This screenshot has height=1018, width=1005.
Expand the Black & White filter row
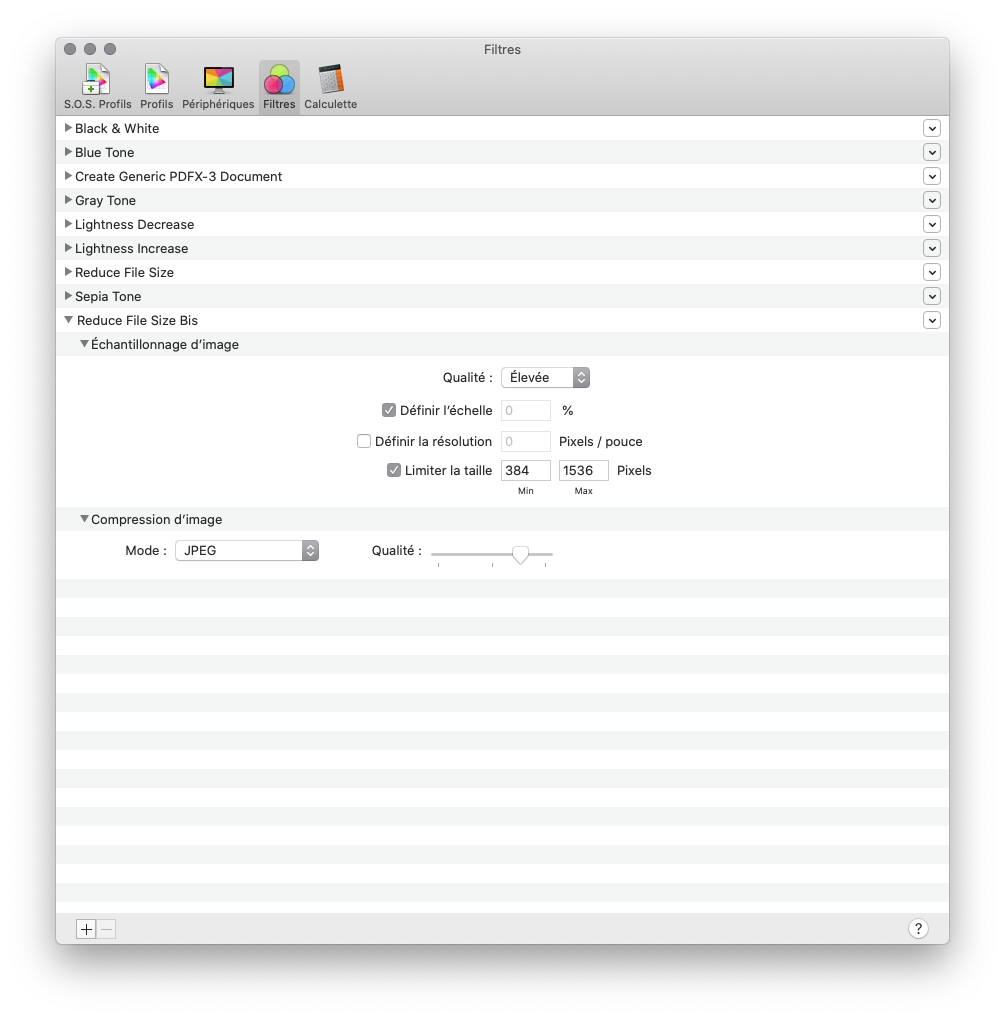point(68,128)
